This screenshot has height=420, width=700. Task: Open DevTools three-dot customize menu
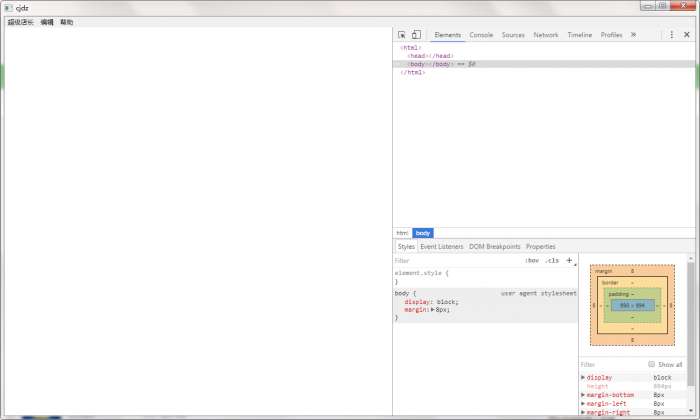[671, 34]
